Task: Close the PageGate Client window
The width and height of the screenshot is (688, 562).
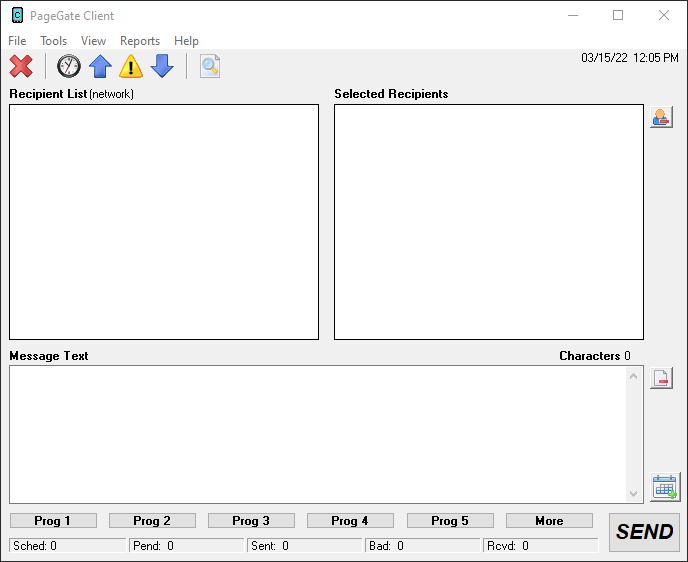Action: click(664, 15)
